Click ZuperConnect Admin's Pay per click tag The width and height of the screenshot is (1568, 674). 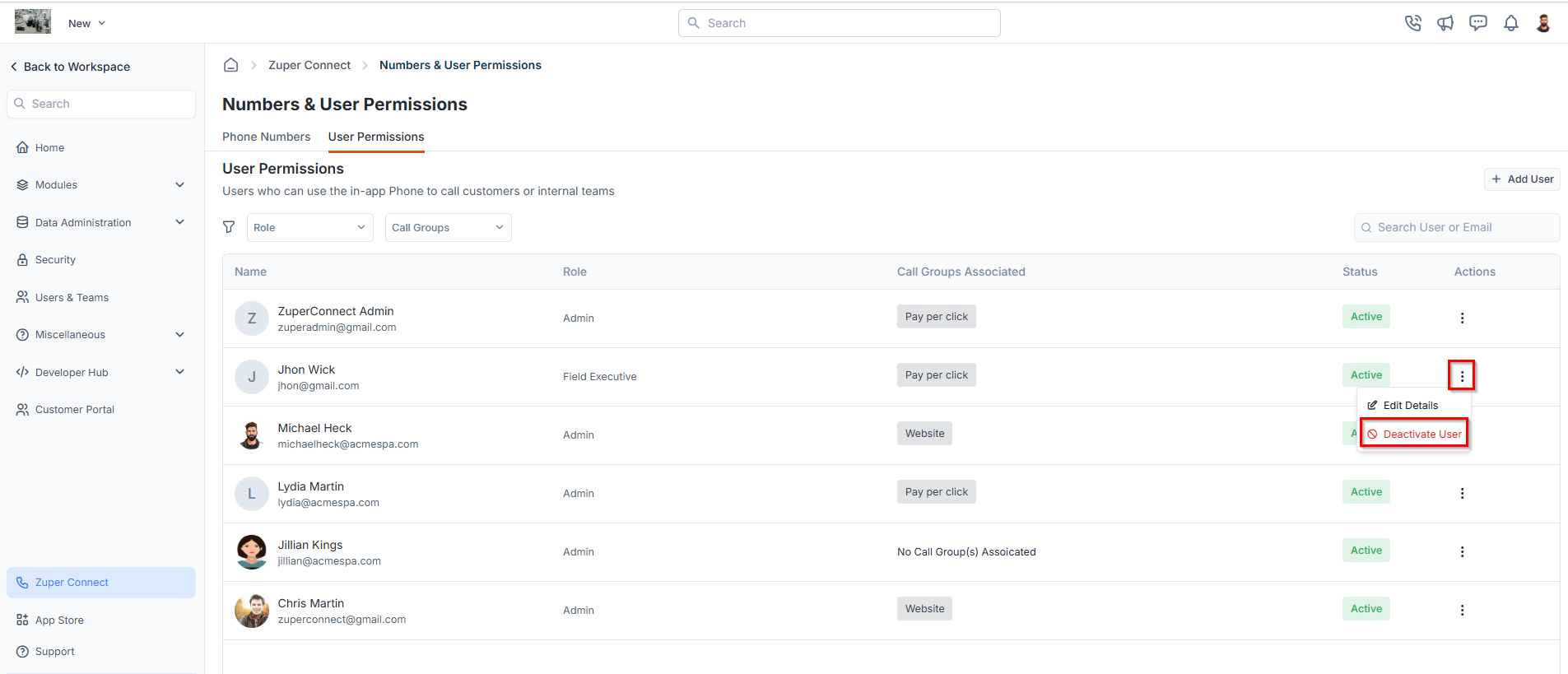(937, 317)
